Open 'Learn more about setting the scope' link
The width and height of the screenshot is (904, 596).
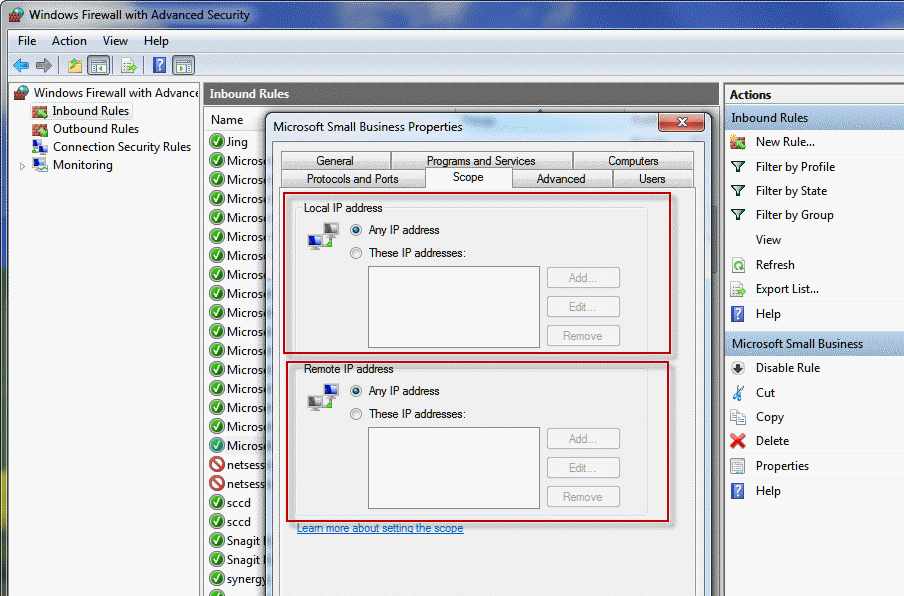coord(380,528)
